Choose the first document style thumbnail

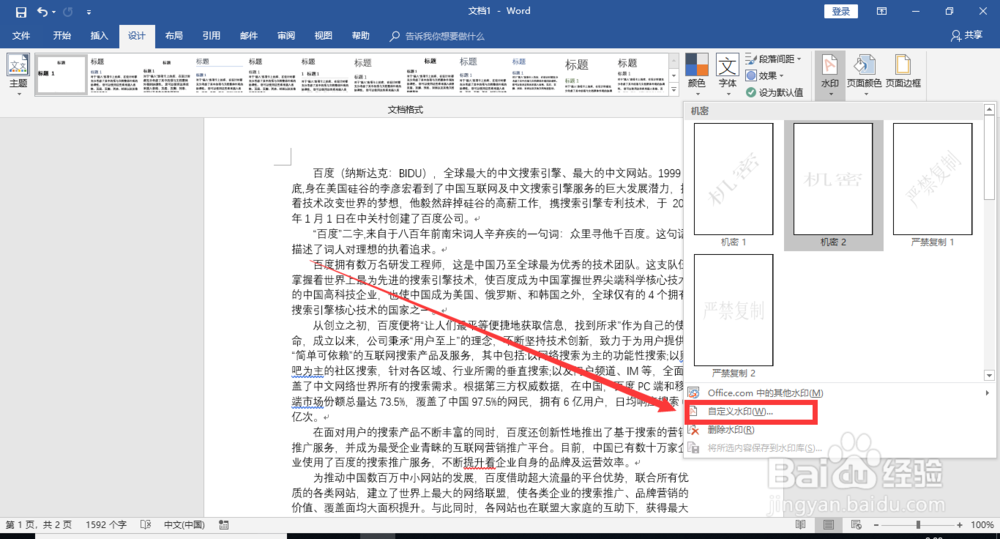point(61,75)
